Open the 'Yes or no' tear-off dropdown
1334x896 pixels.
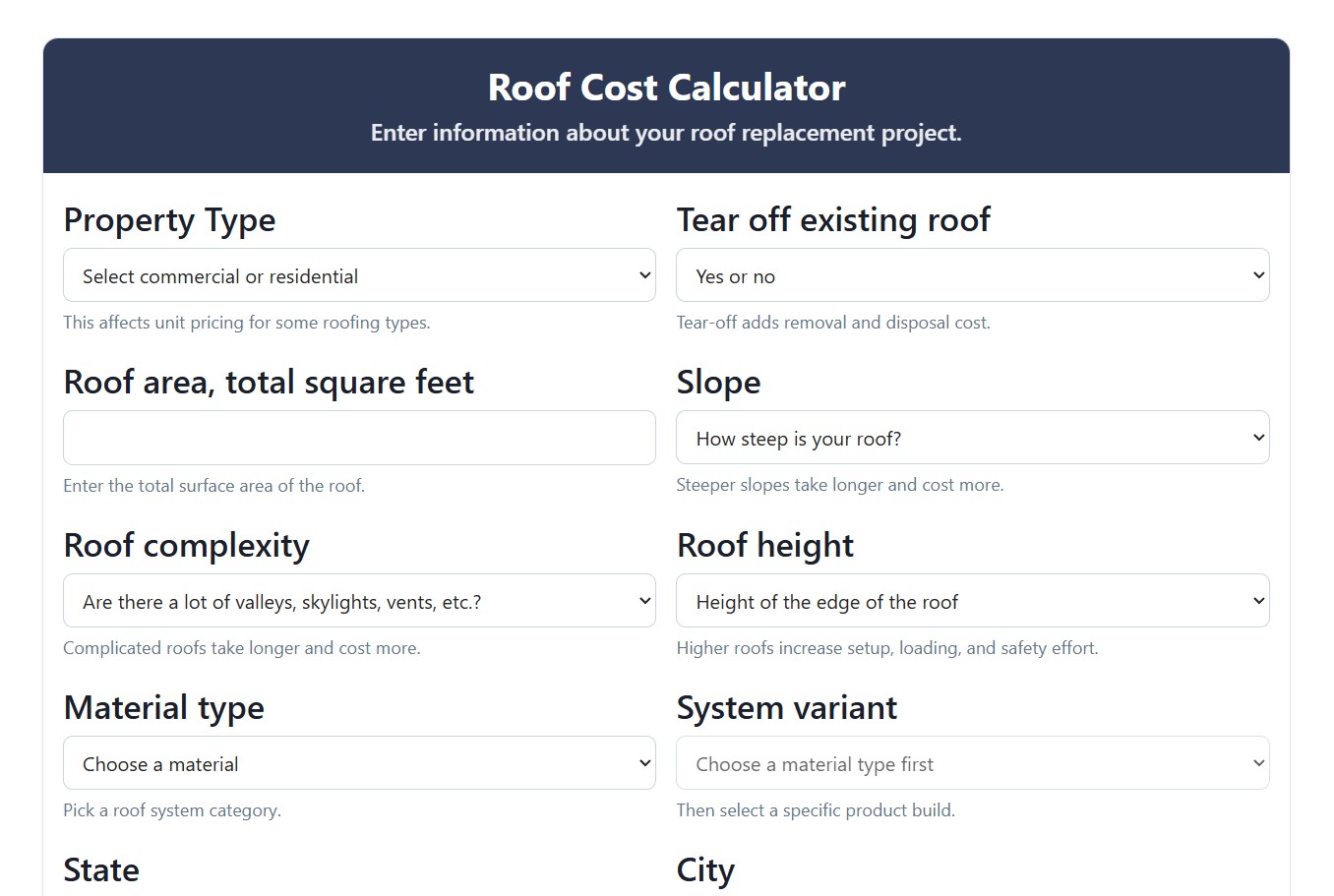click(973, 275)
